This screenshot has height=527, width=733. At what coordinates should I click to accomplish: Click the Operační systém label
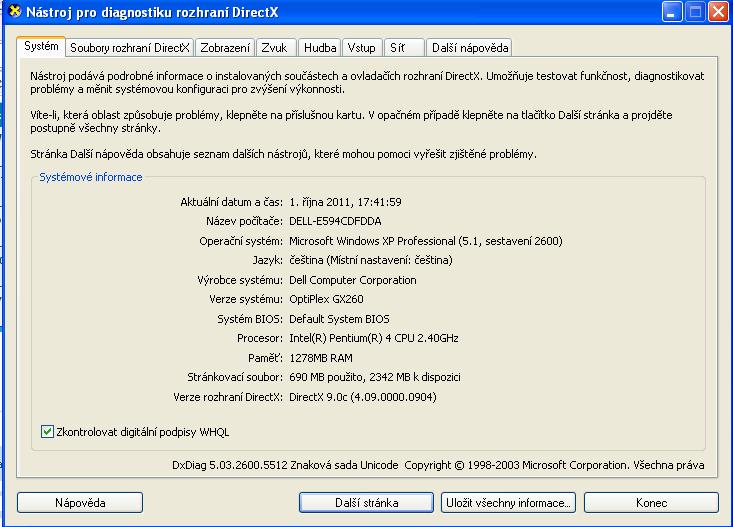(x=241, y=241)
